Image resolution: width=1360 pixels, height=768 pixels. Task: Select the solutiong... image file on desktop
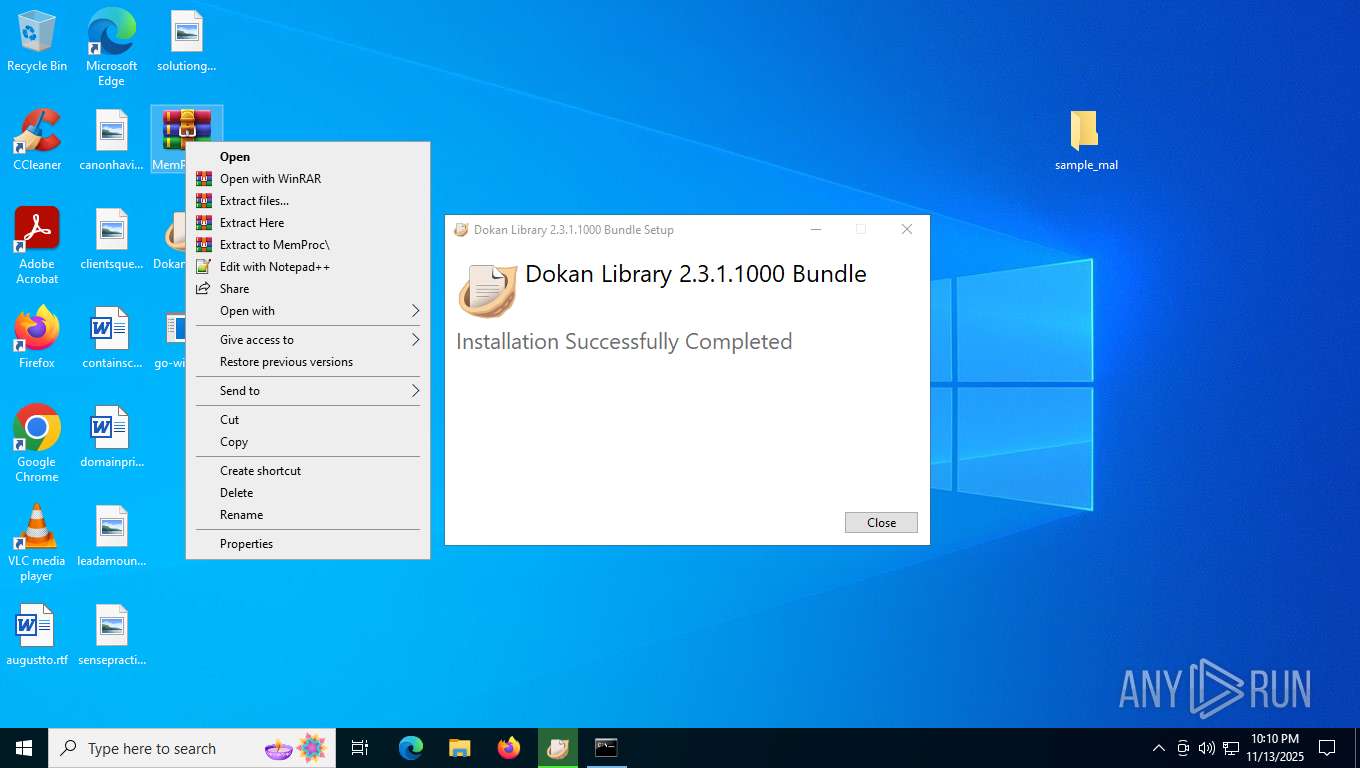coord(186,42)
